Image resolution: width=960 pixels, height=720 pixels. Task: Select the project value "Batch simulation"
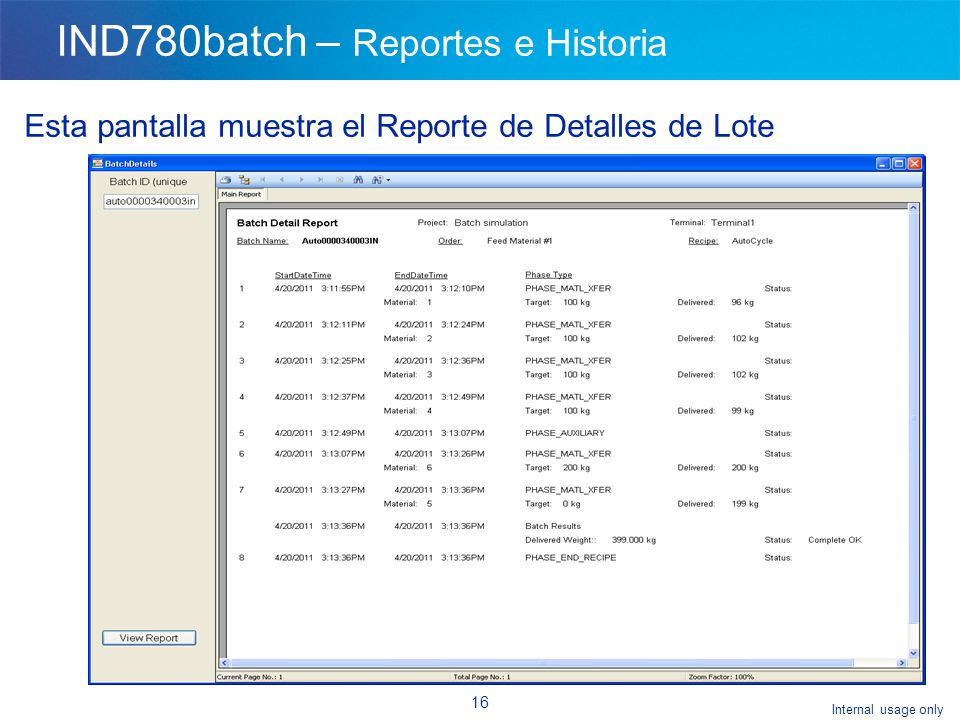[491, 223]
